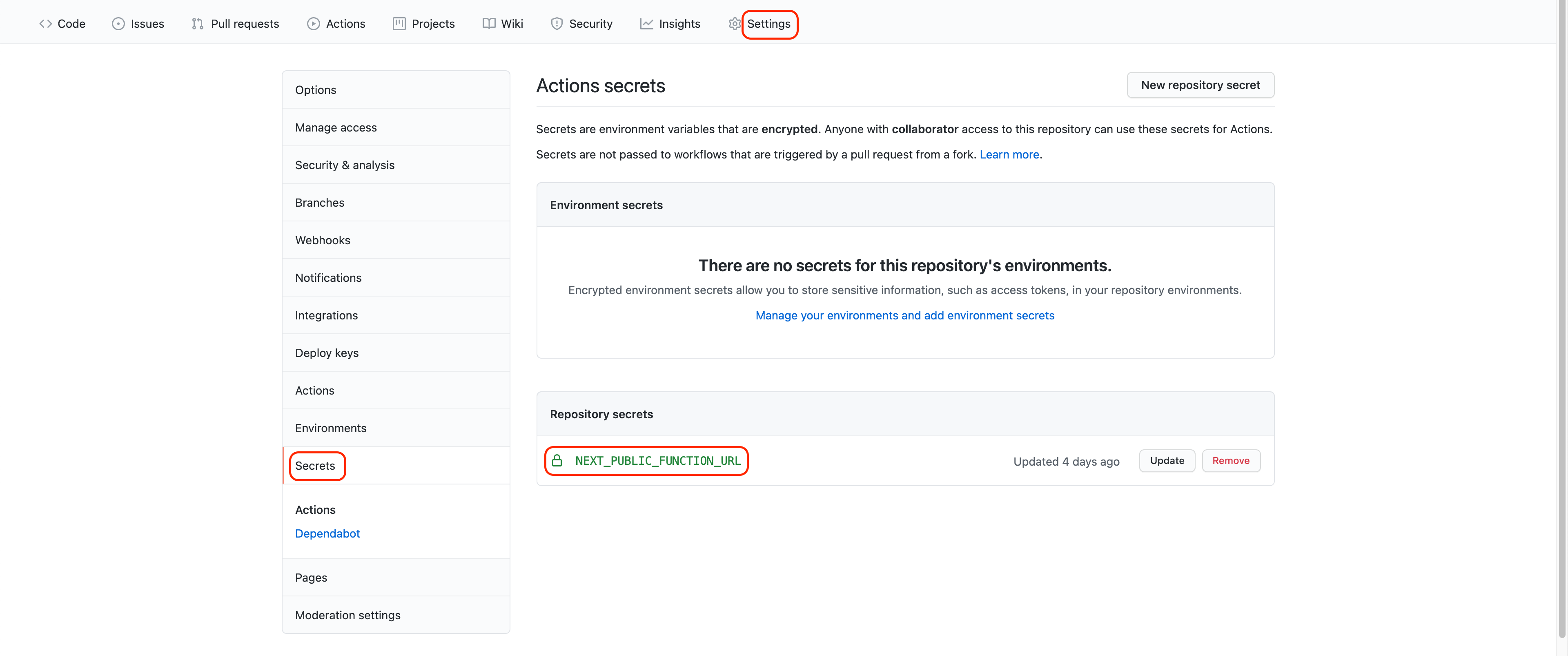Click the Wiki book icon
The image size is (1568, 656).
coord(488,24)
